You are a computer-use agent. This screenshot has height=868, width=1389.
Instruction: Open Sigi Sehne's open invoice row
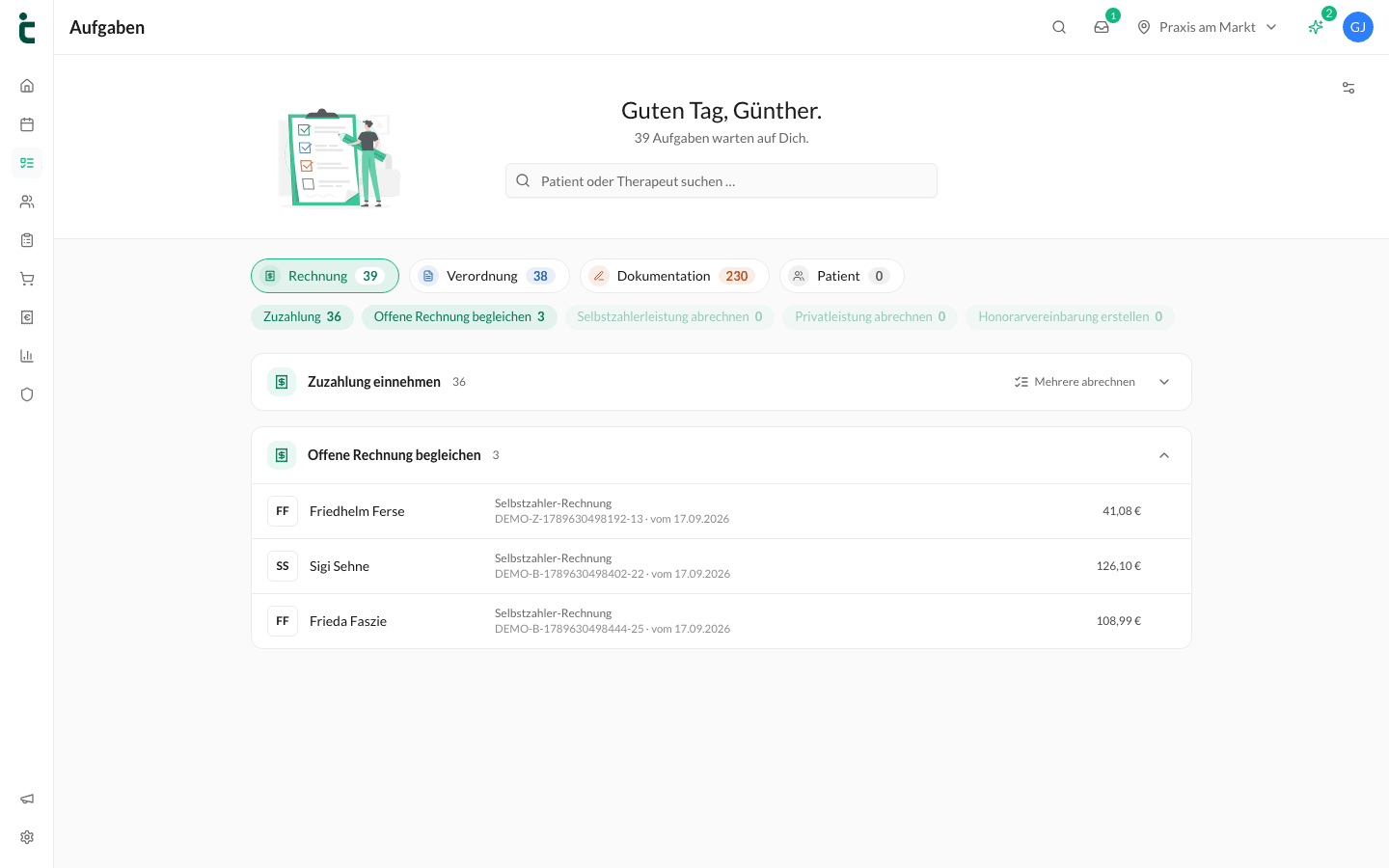click(x=722, y=566)
